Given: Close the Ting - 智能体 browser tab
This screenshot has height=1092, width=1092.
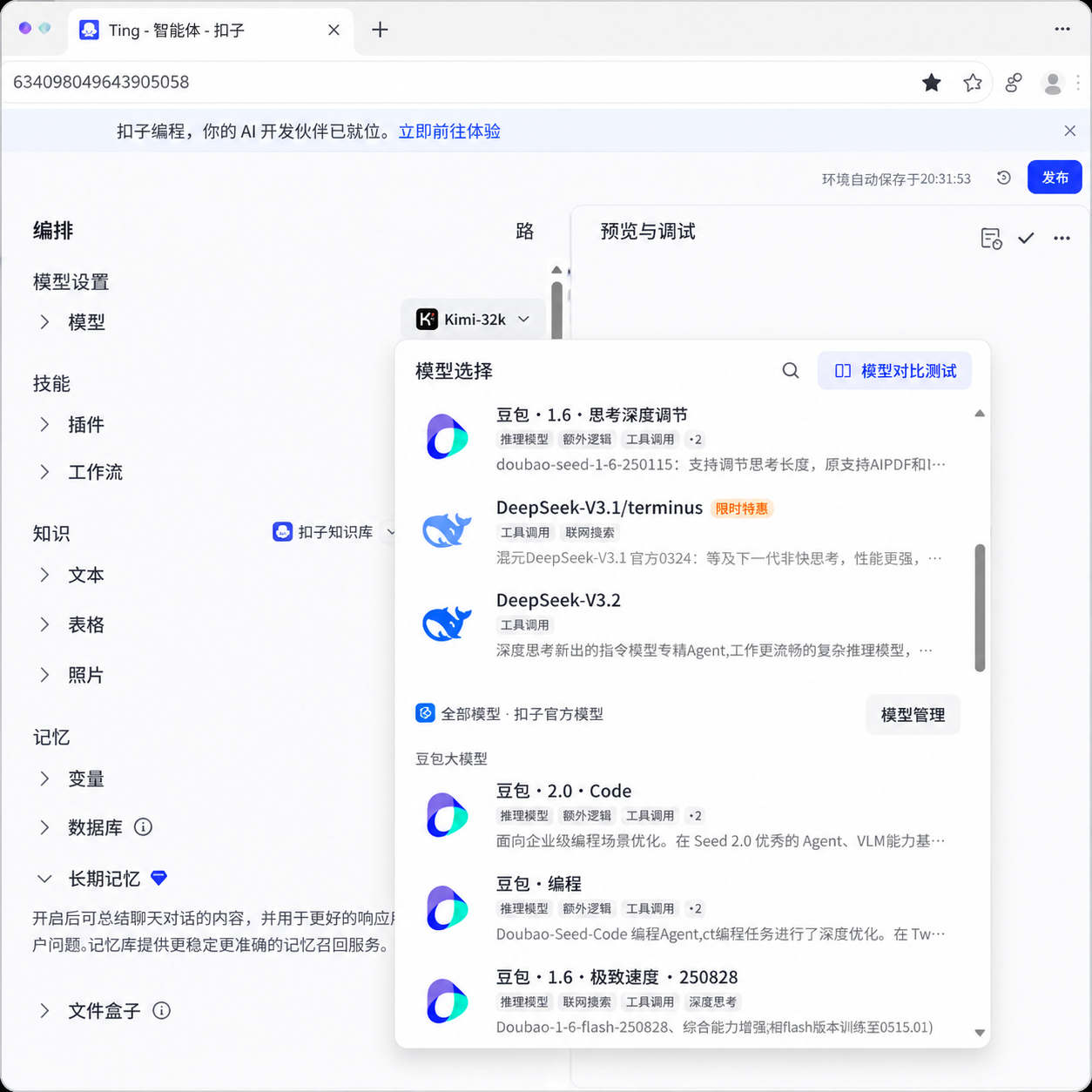Looking at the screenshot, I should 334,30.
